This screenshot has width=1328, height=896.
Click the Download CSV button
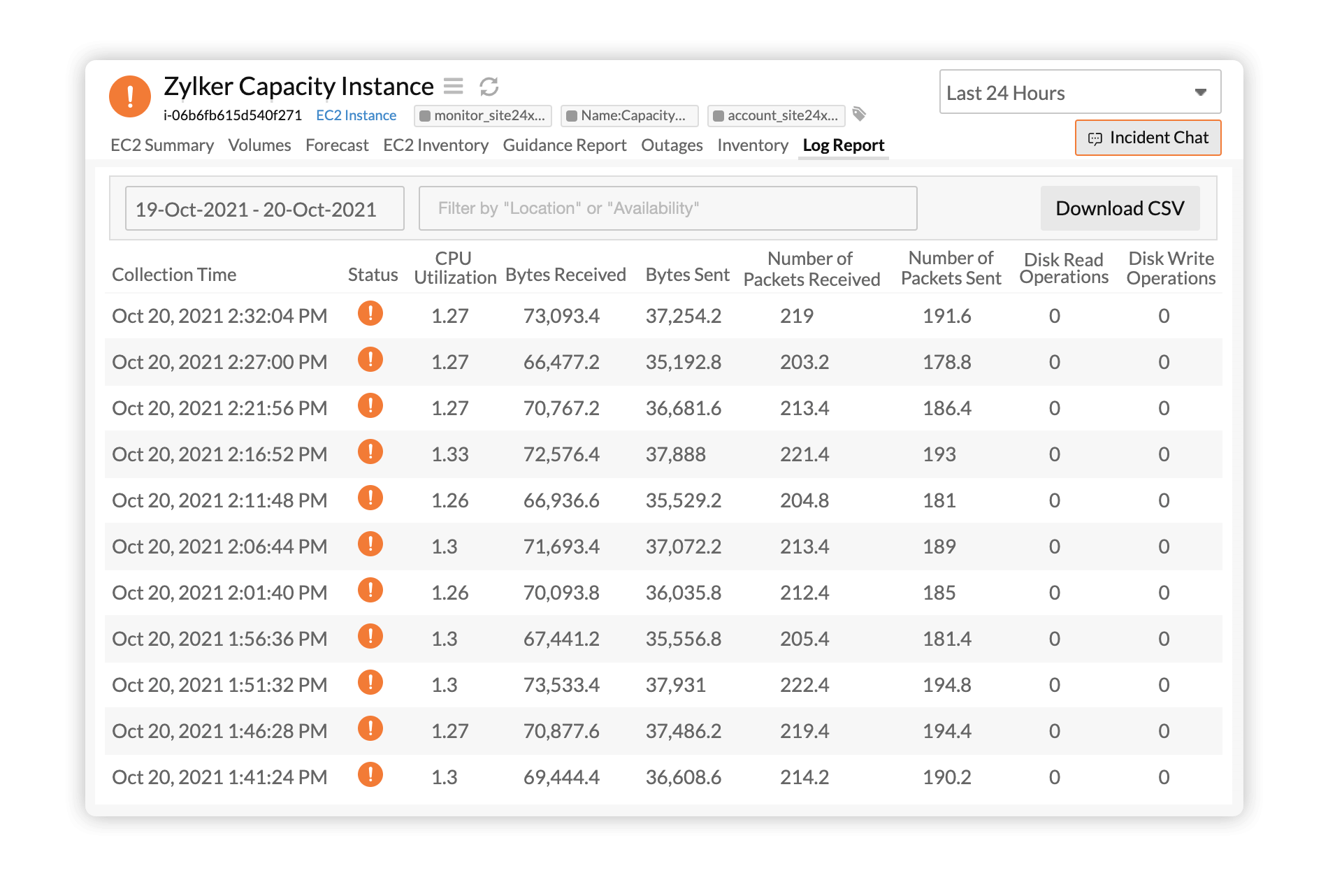[x=1120, y=208]
